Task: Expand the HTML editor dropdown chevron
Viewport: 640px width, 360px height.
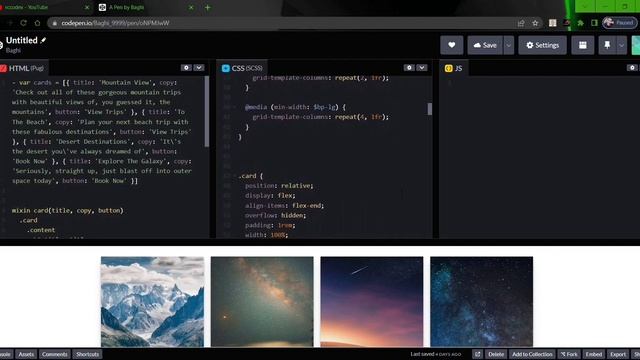Action: coord(199,68)
